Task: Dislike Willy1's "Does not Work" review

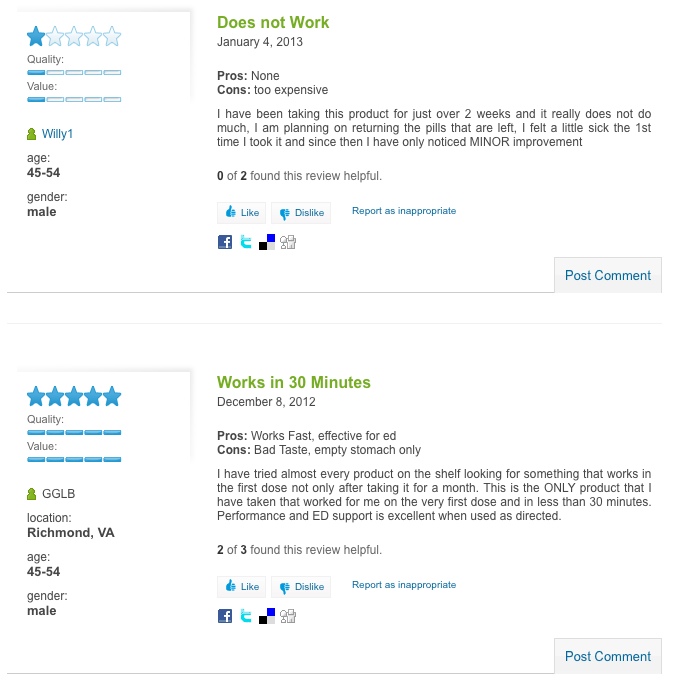Action: pyautogui.click(x=301, y=213)
